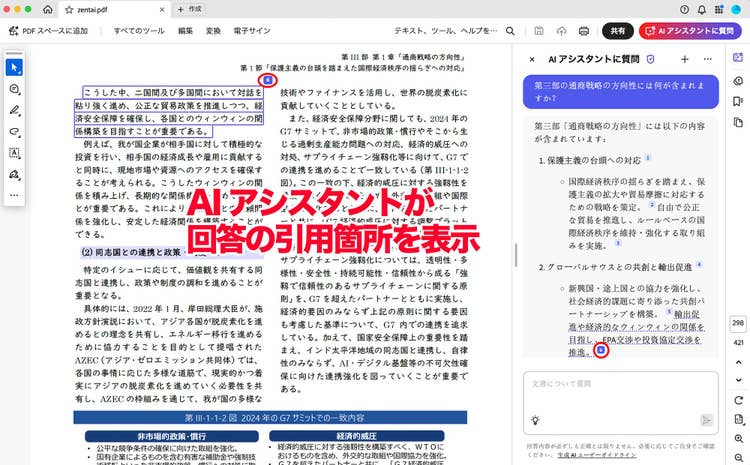The width and height of the screenshot is (750, 465).
Task: Open the fill and sign tool
Action: [14, 175]
